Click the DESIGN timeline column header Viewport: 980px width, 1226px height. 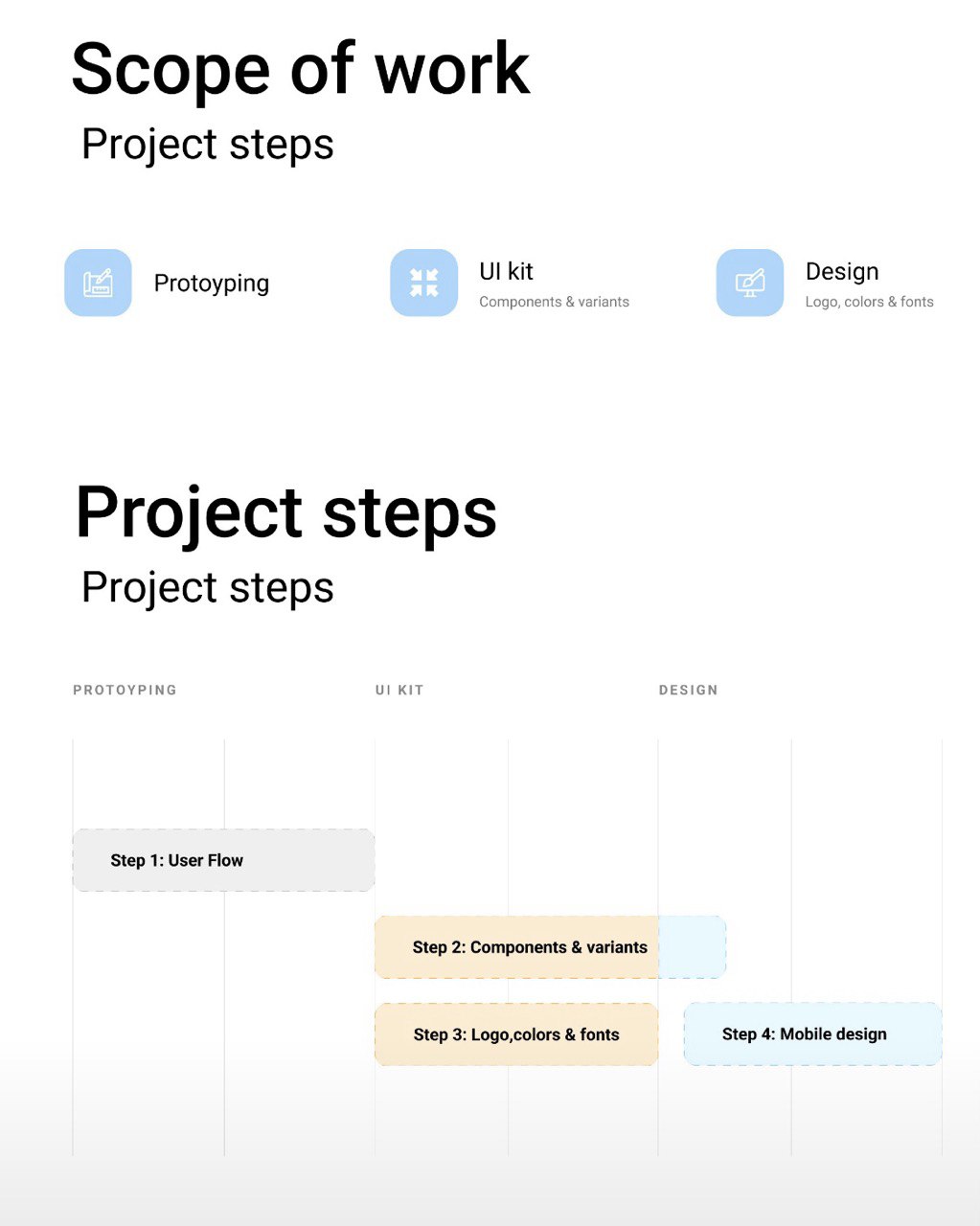(688, 690)
